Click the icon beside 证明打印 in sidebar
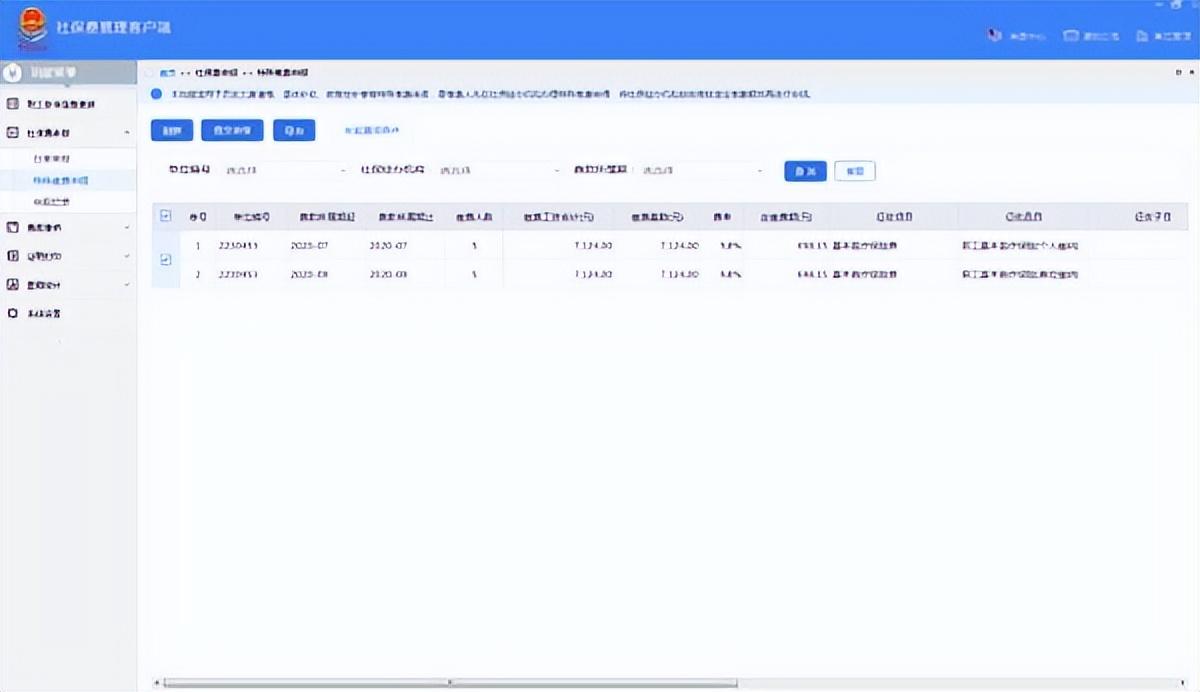1200x692 pixels. pyautogui.click(x=13, y=256)
